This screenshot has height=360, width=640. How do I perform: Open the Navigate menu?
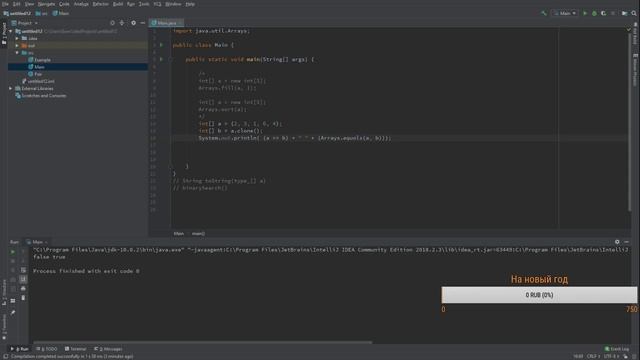click(x=46, y=4)
